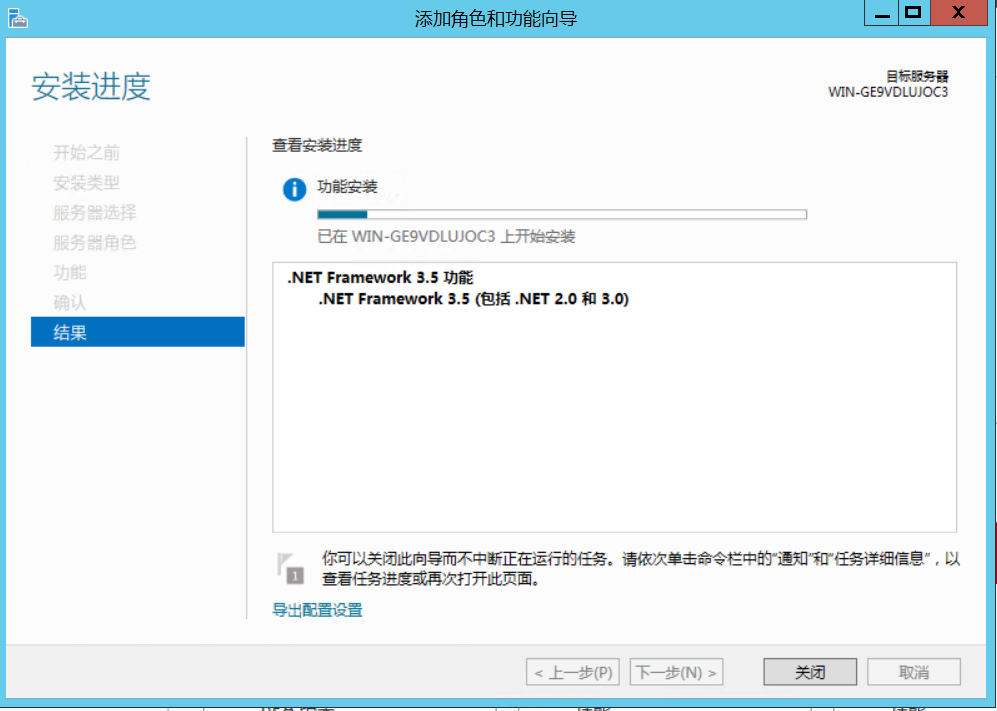This screenshot has height=711, width=997.
Task: Click the 下一步(N) button
Action: click(675, 671)
